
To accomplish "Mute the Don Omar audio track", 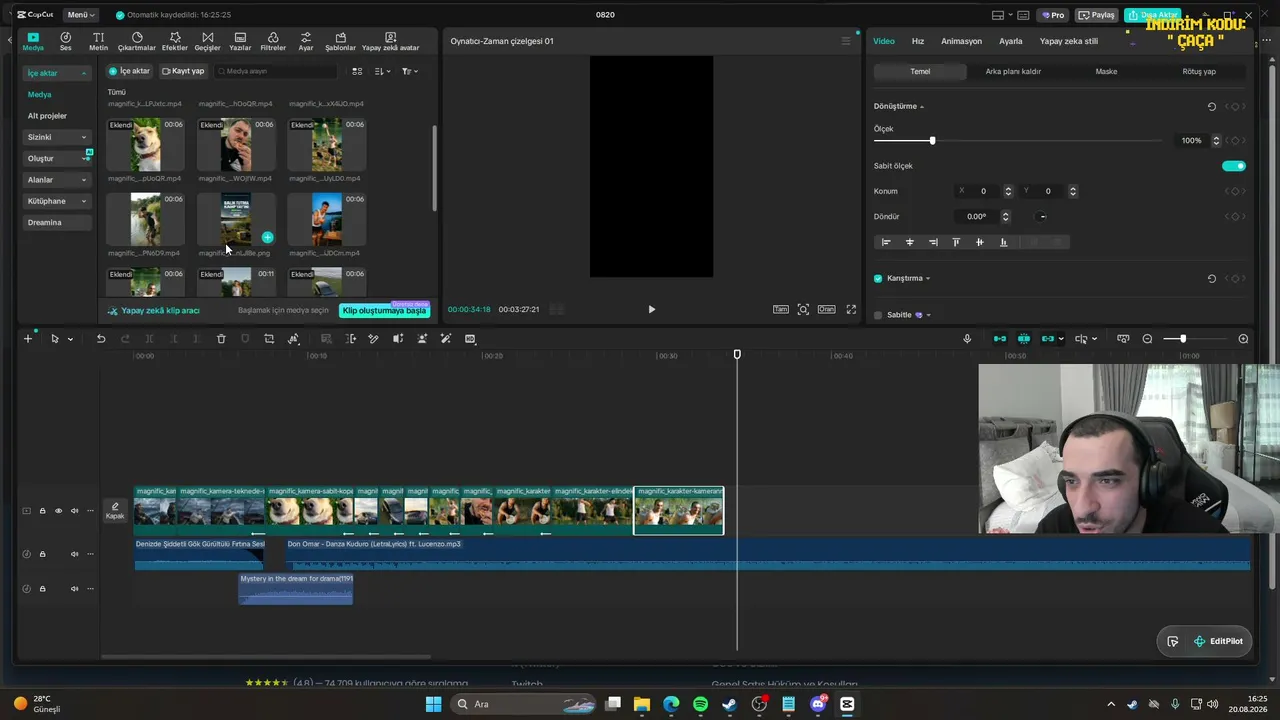I will coord(74,554).
